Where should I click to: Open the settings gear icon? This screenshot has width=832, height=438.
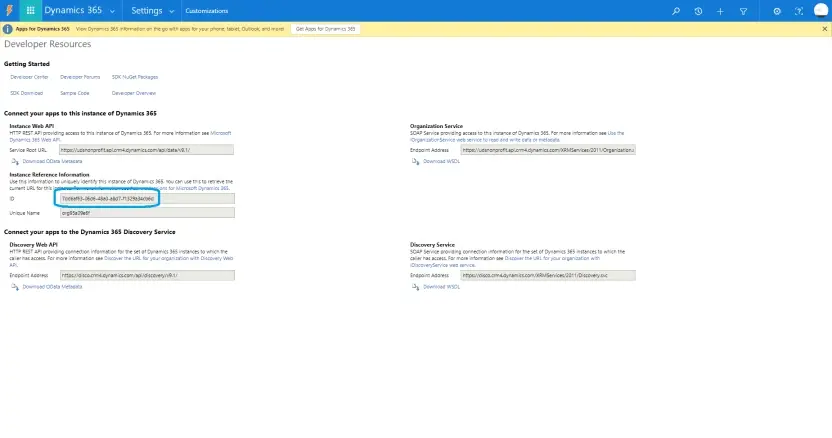click(x=777, y=11)
